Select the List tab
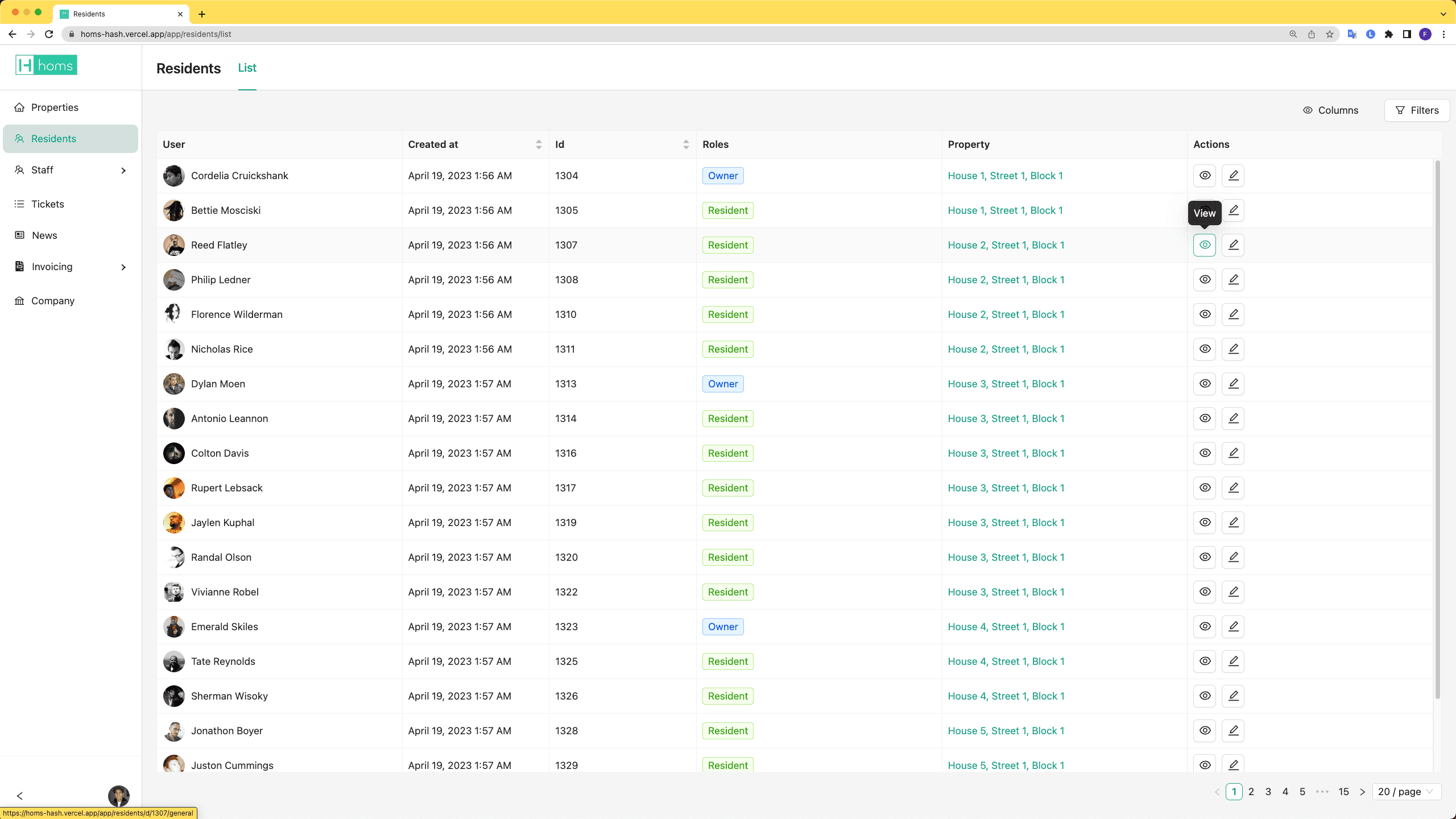This screenshot has height=819, width=1456. click(247, 68)
